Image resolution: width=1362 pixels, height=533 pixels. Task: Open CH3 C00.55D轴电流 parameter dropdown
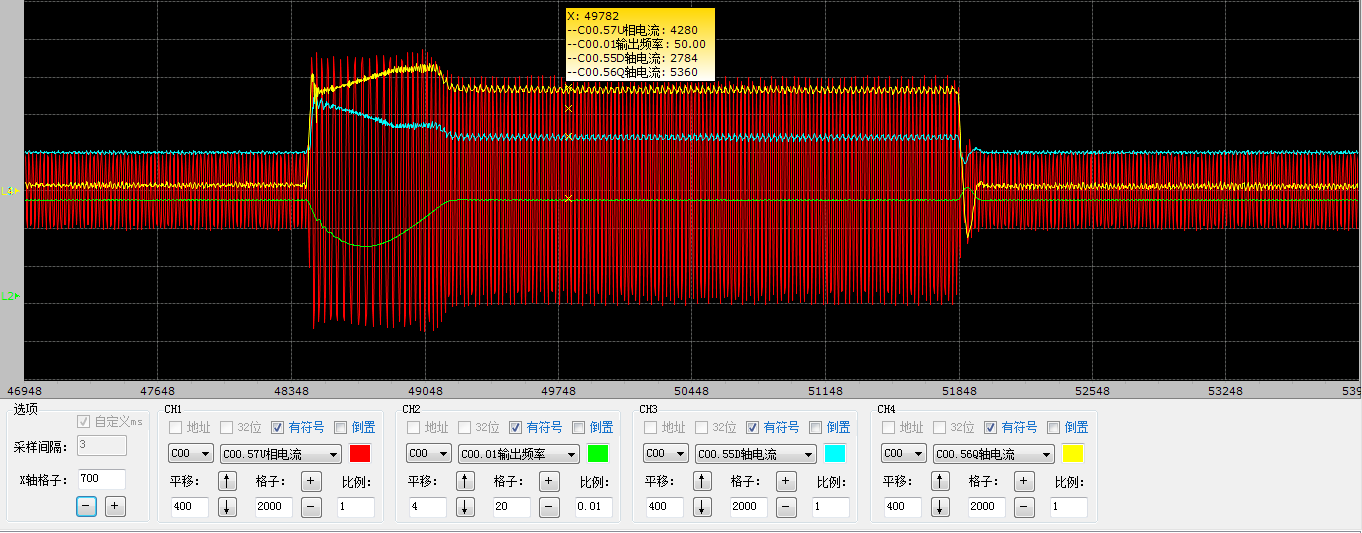755,454
